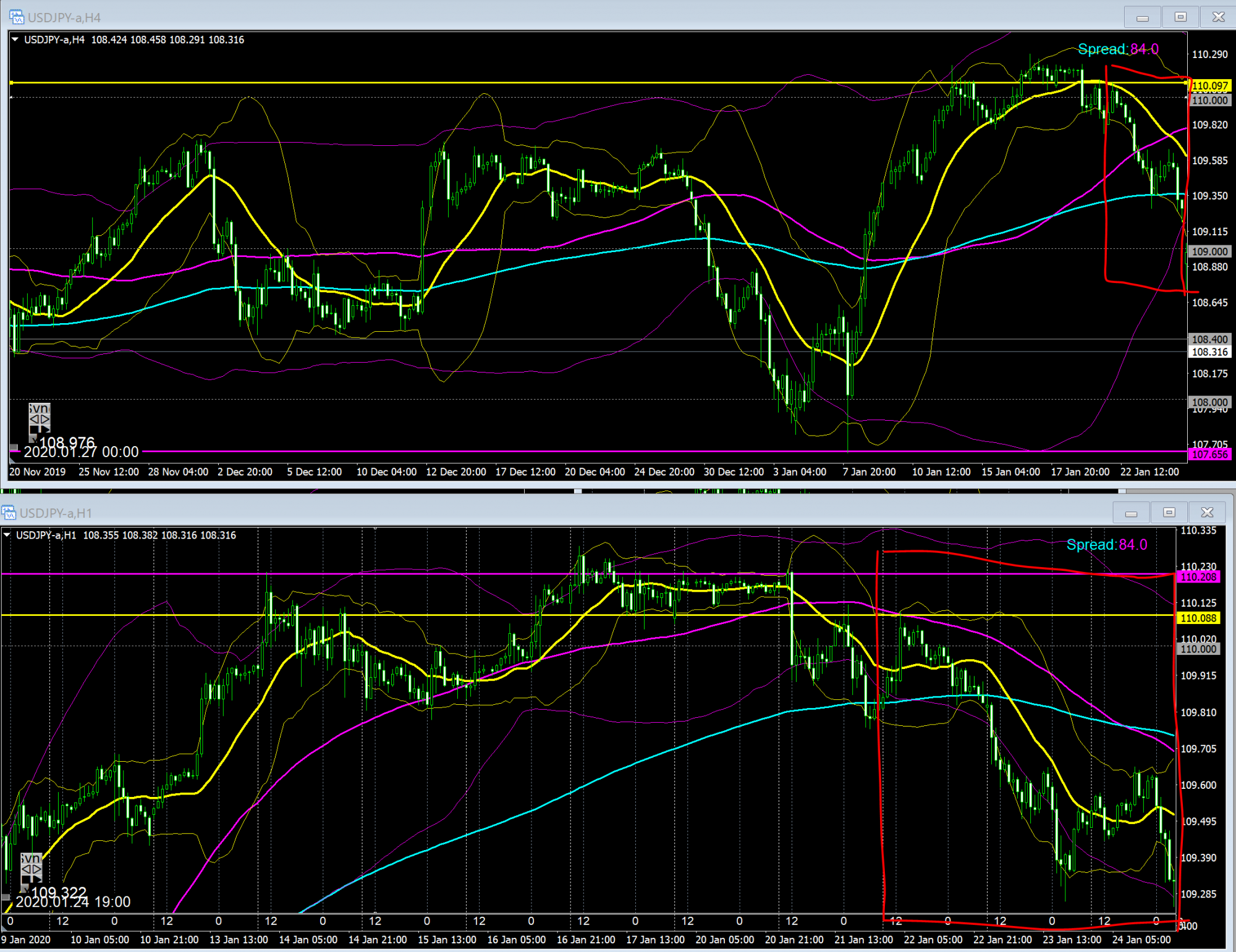Click the Sync button on H4 chart

40,409
